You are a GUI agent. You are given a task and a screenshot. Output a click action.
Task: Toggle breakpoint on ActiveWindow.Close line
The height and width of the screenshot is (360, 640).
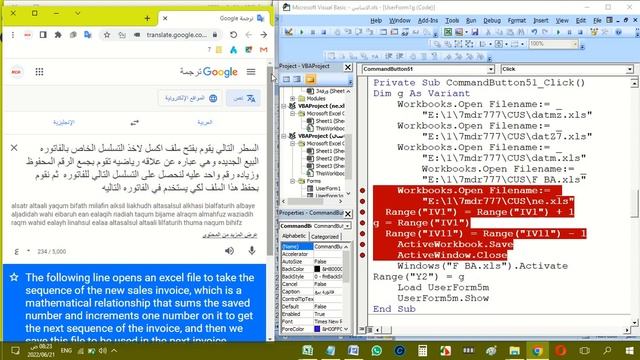[362, 255]
